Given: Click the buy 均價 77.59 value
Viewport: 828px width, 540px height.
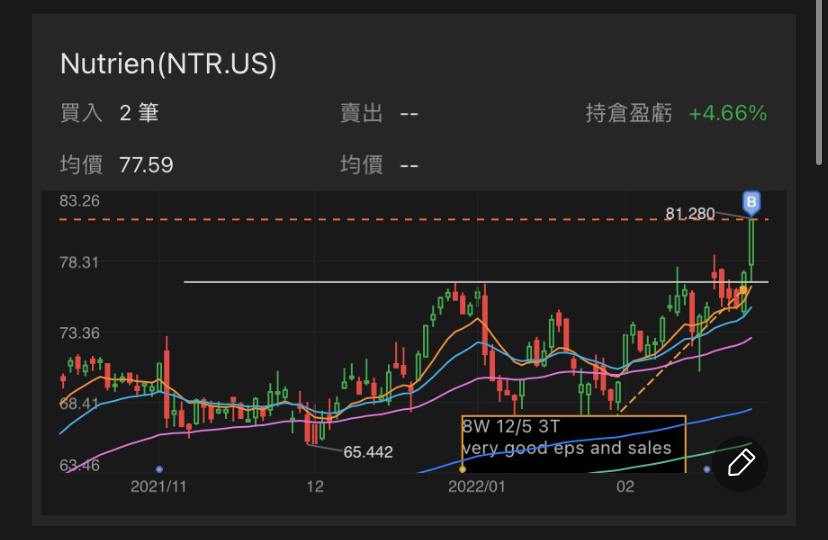Looking at the screenshot, I should (x=145, y=164).
